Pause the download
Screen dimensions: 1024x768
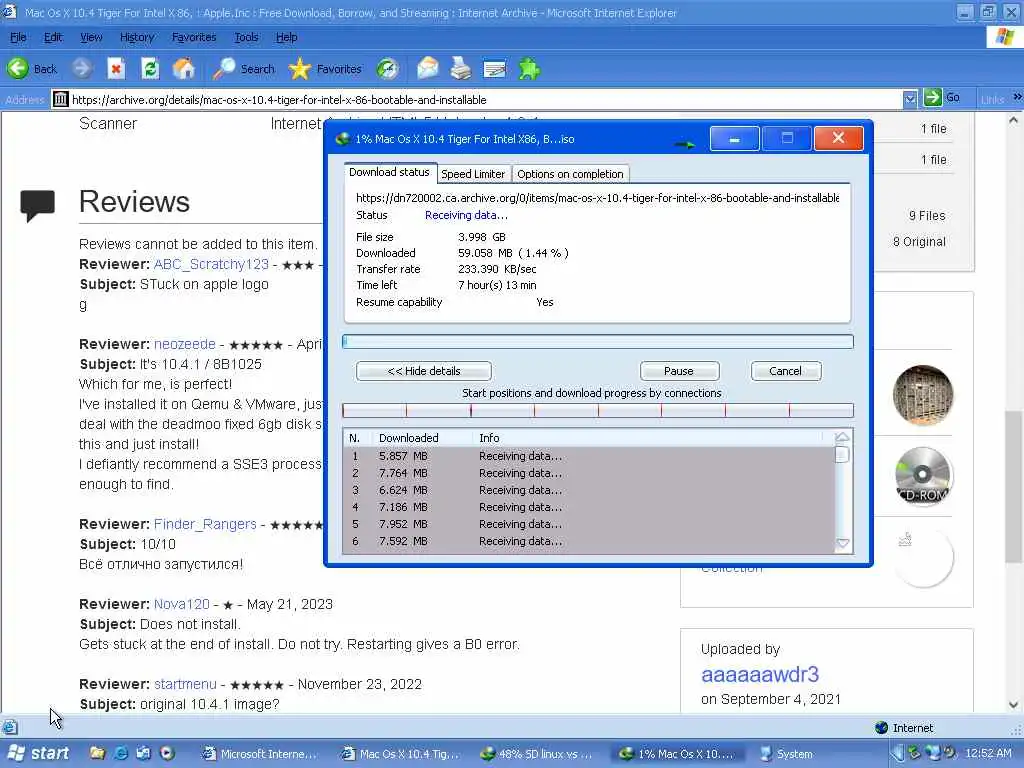click(x=679, y=371)
